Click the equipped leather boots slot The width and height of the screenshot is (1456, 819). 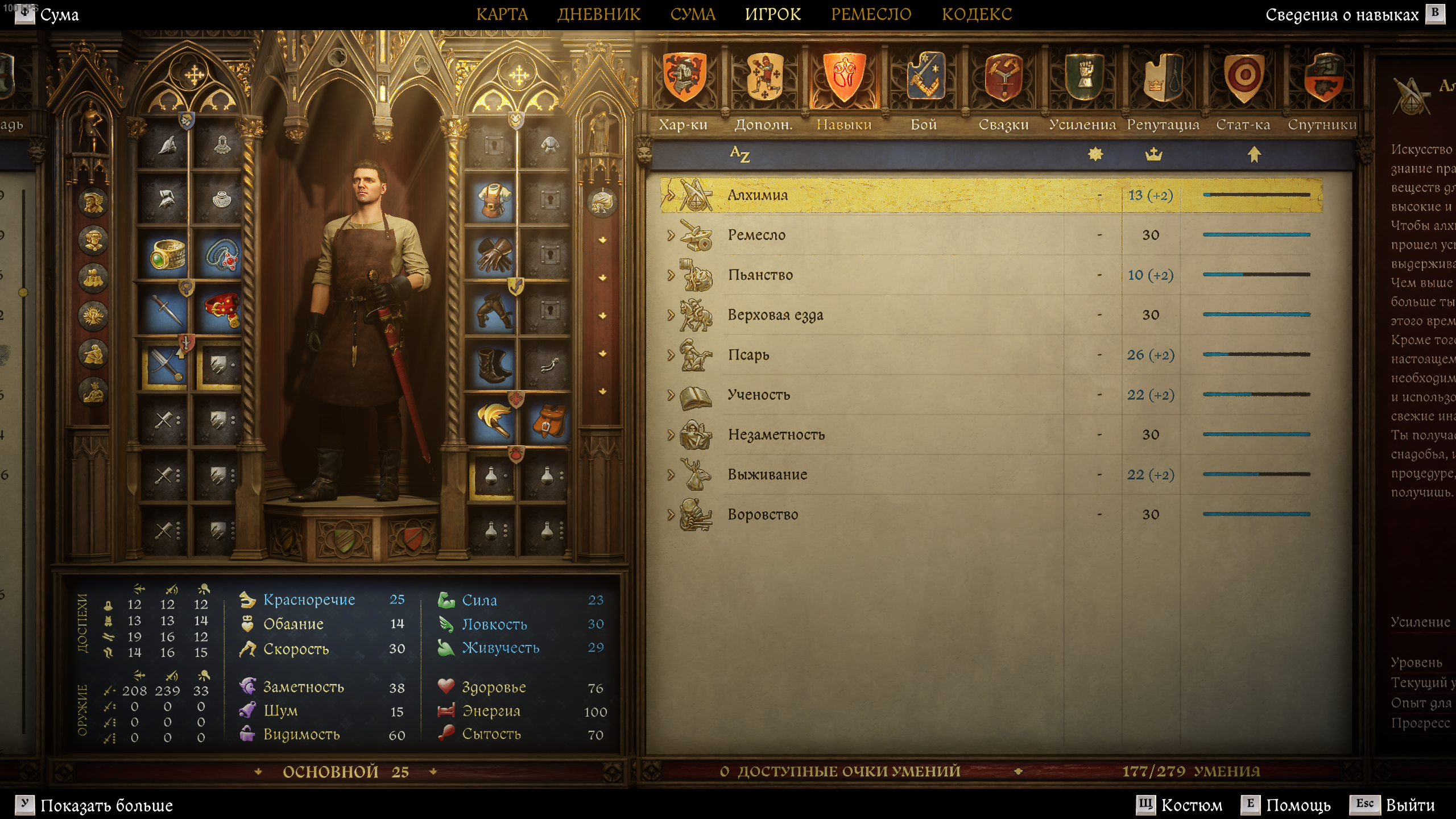pos(492,365)
